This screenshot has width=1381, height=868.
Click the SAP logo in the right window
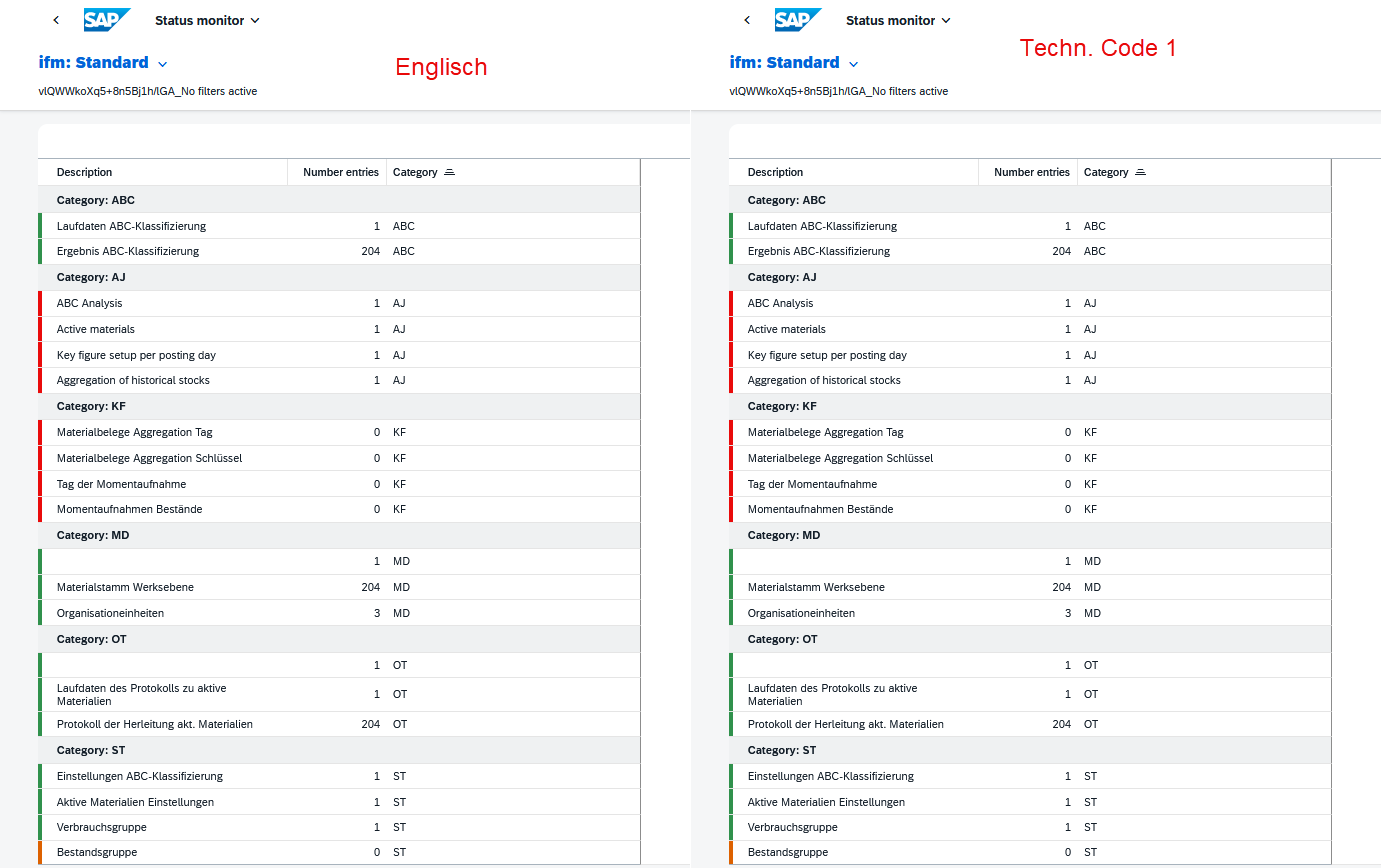point(797,20)
